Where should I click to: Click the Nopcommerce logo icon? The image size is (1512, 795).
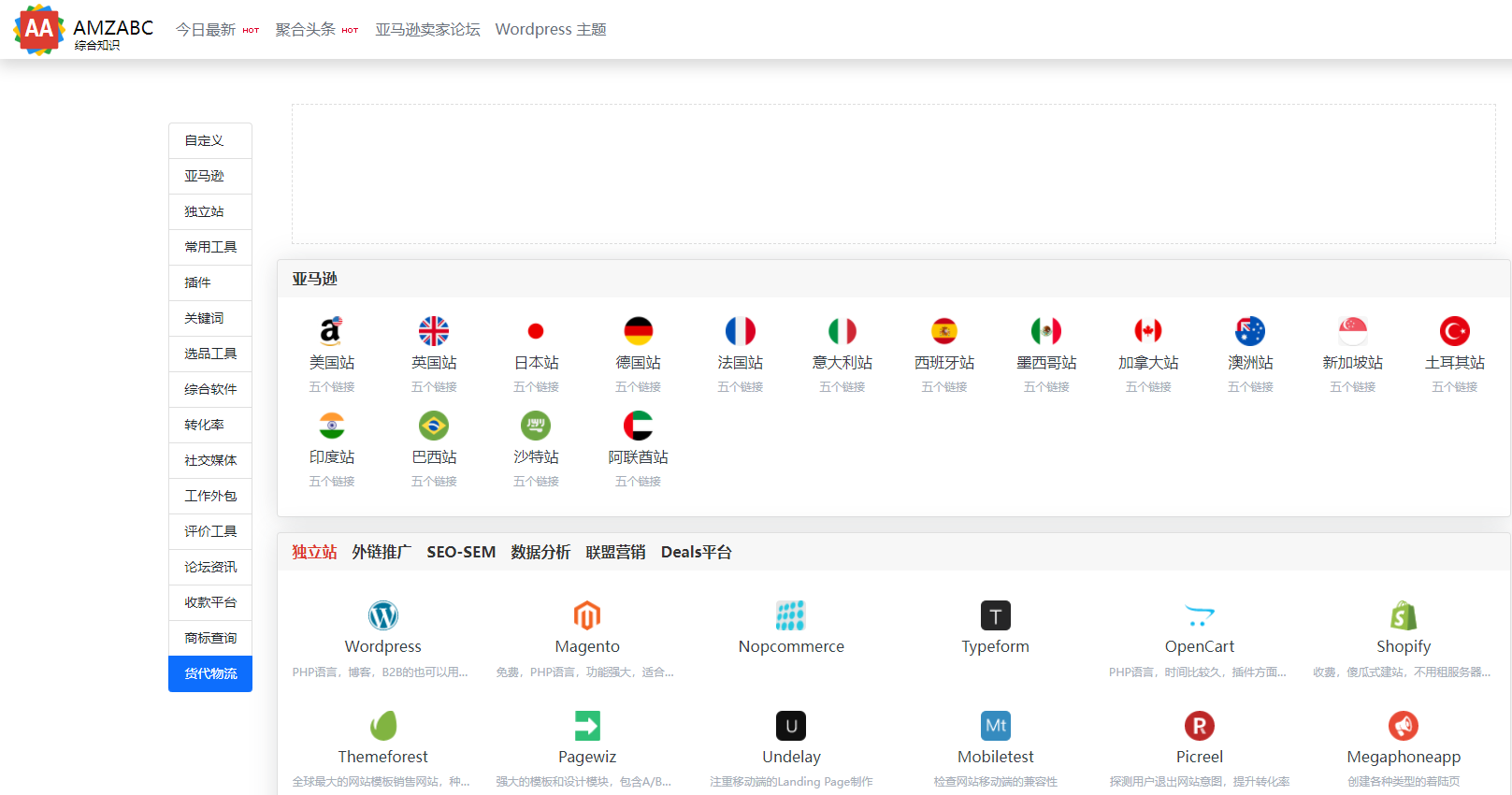click(791, 615)
